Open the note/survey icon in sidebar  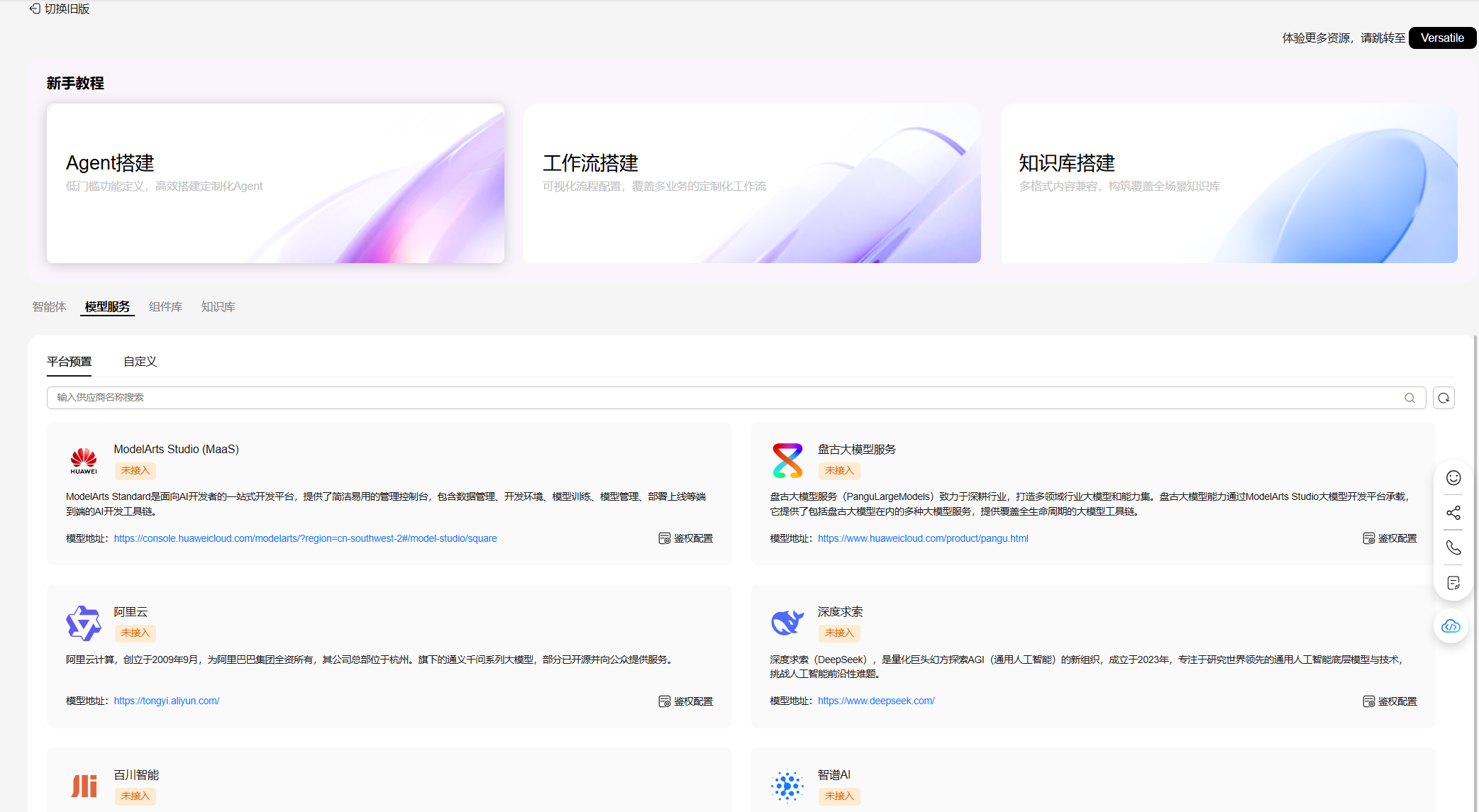[1453, 583]
